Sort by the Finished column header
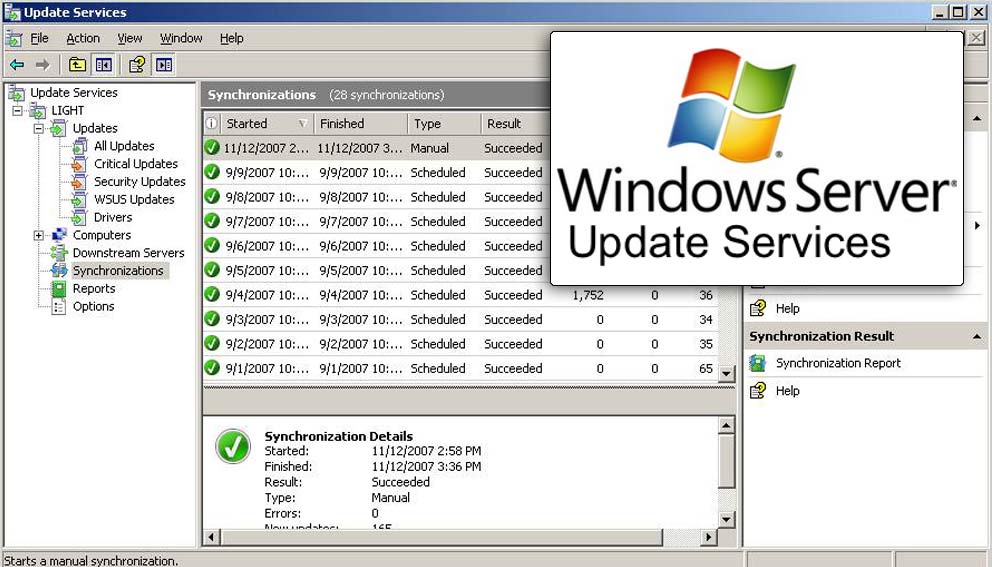 coord(360,123)
